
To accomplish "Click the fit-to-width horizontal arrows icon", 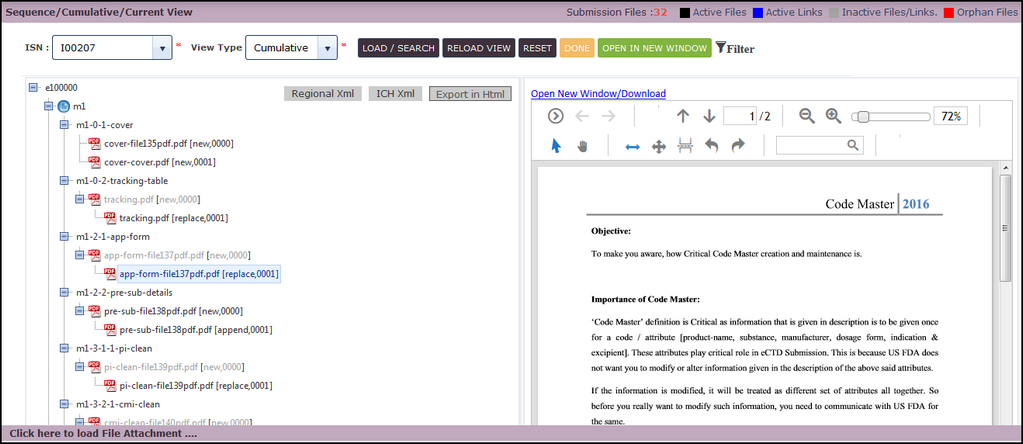I will click(632, 146).
